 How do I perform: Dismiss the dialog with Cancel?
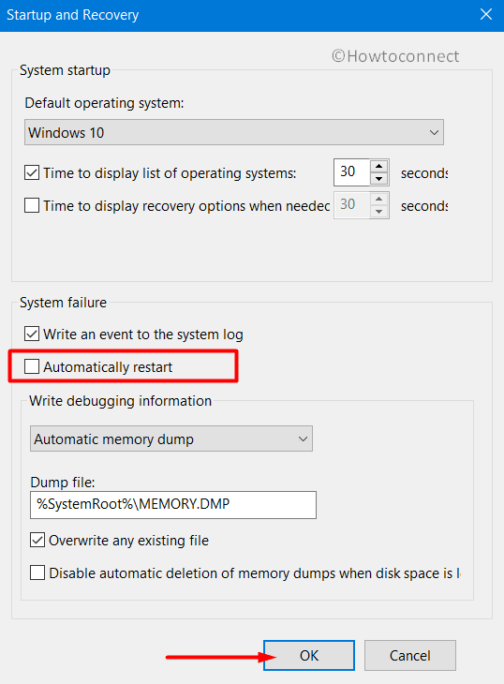pyautogui.click(x=410, y=655)
